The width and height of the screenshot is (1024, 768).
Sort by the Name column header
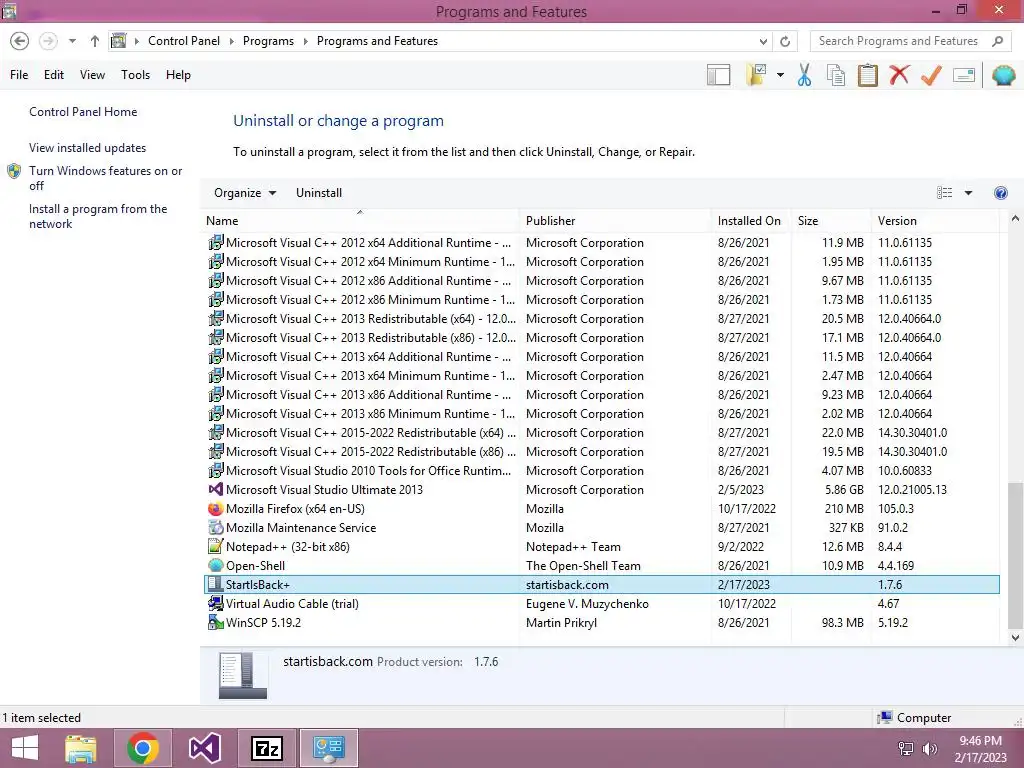360,221
